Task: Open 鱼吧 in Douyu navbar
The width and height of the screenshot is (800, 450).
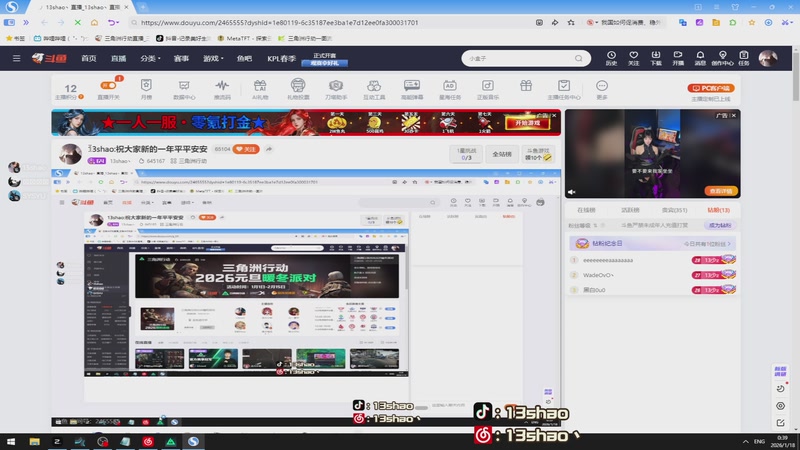Action: 244,58
